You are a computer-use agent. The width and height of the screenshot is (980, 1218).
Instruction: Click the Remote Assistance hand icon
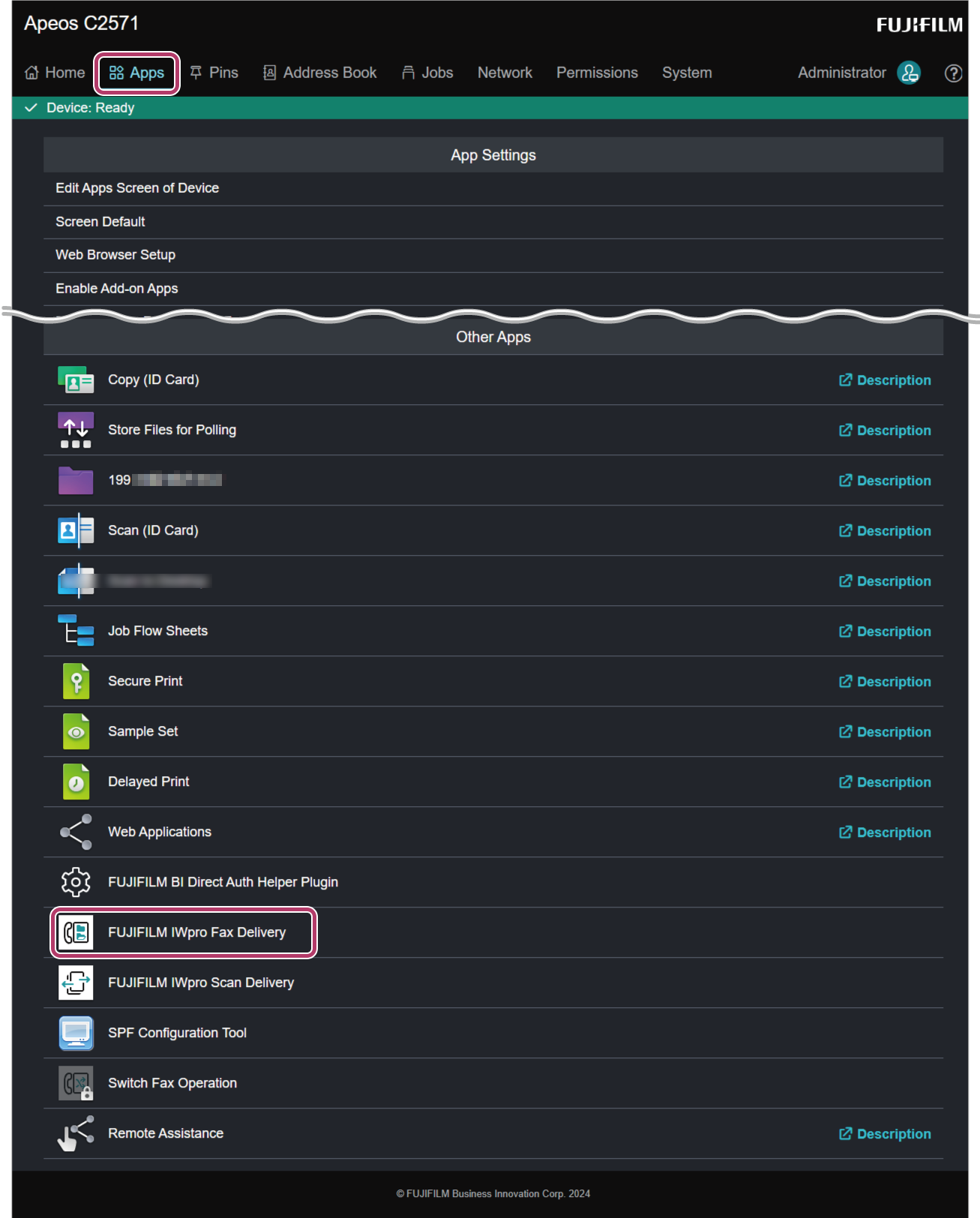(x=76, y=1133)
